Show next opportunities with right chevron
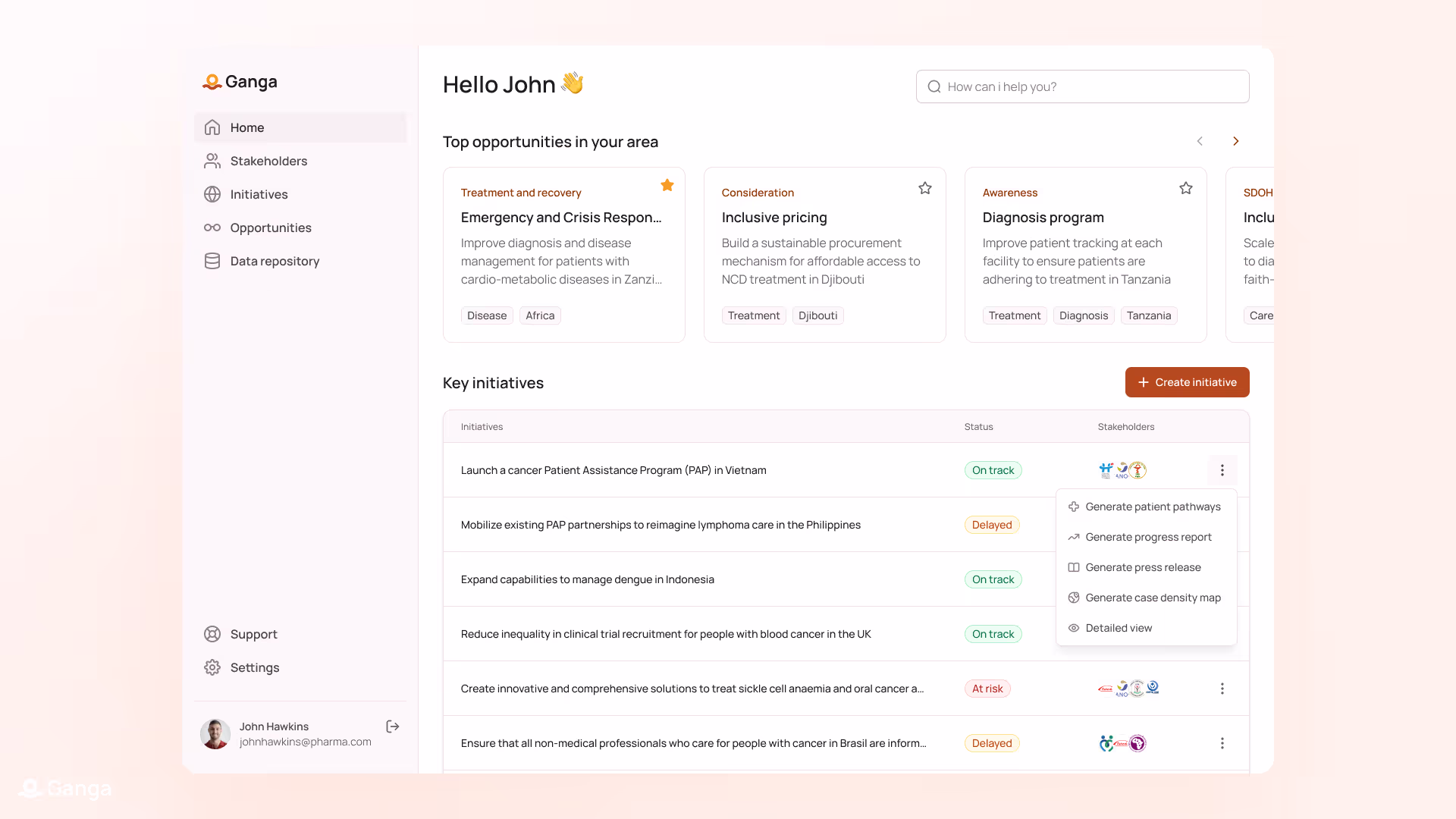The width and height of the screenshot is (1456, 819). pos(1235,142)
